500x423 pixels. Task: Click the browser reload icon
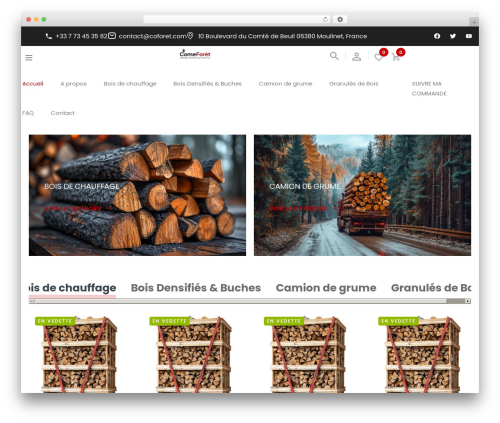pos(325,19)
